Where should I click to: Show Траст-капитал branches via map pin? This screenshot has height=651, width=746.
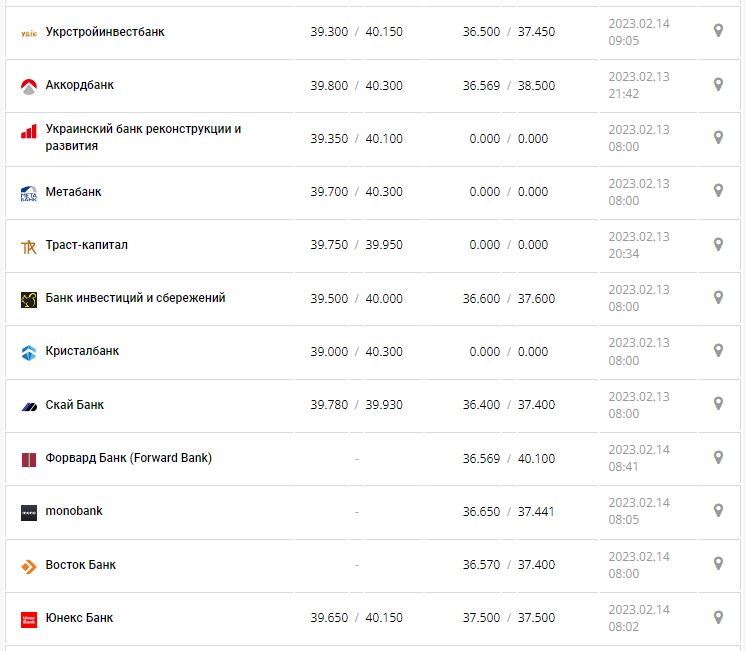(718, 245)
